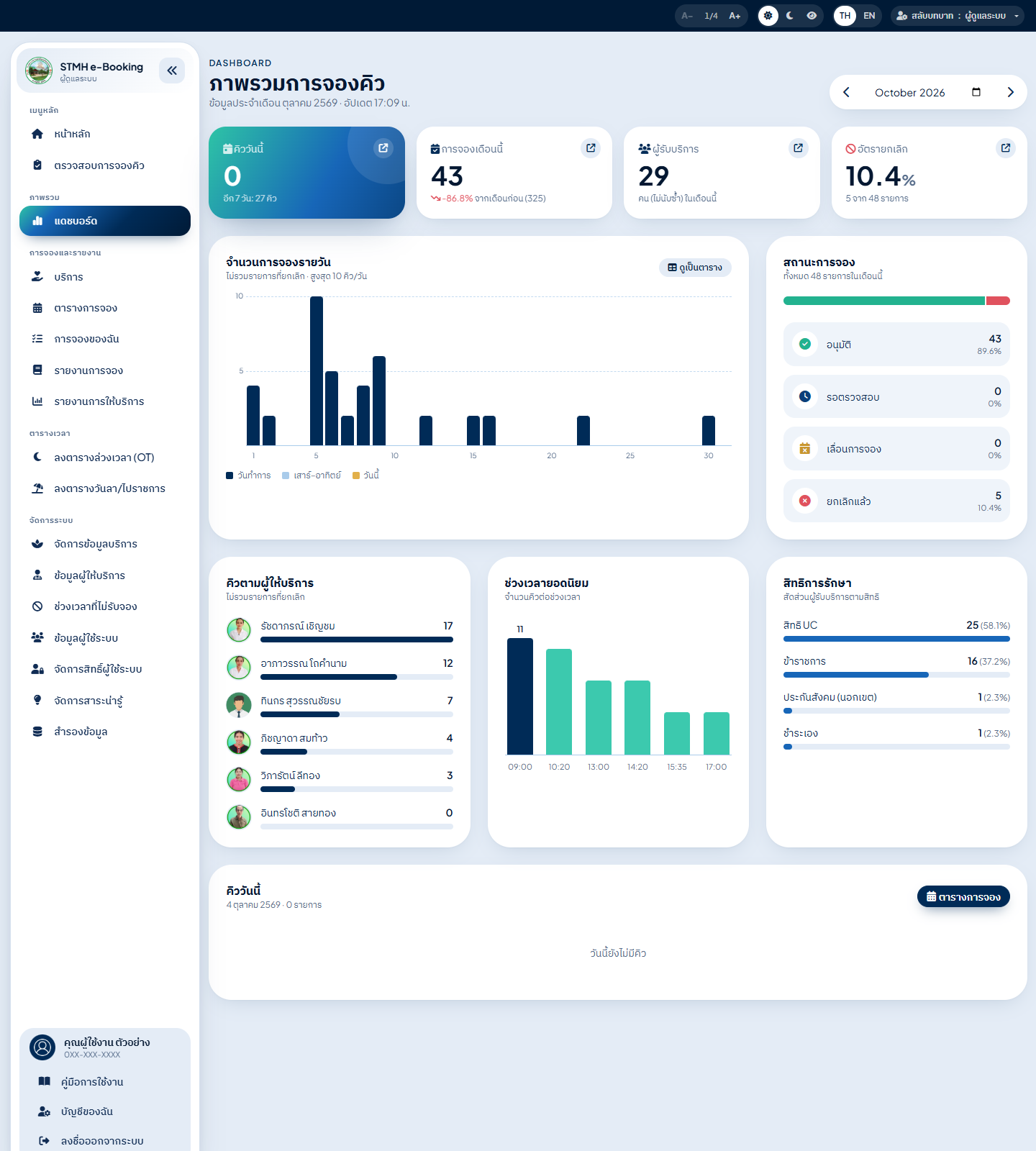Open ลงตารางล่วงเวลา (OT) menu item
Image resolution: width=1036 pixels, height=1151 pixels.
coord(105,458)
